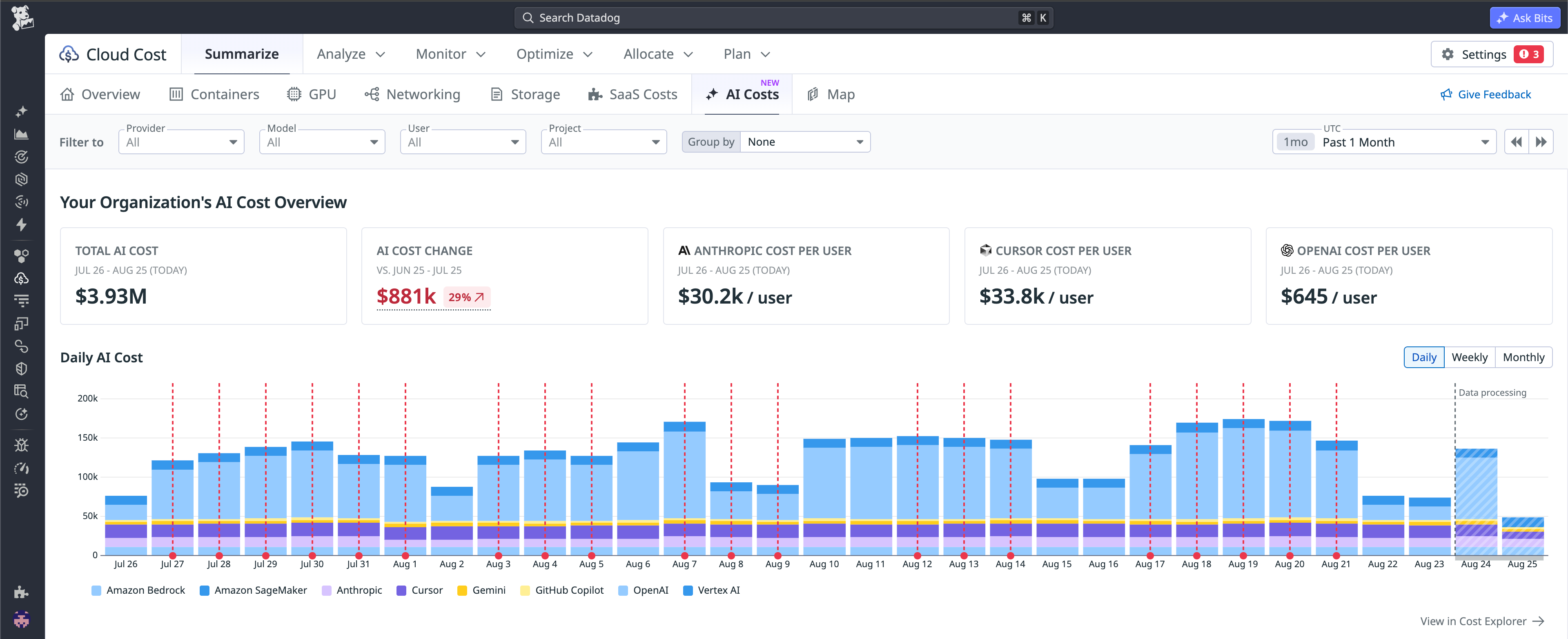
Task: Open Dashboards area-chart icon in sidebar
Action: [x=21, y=134]
